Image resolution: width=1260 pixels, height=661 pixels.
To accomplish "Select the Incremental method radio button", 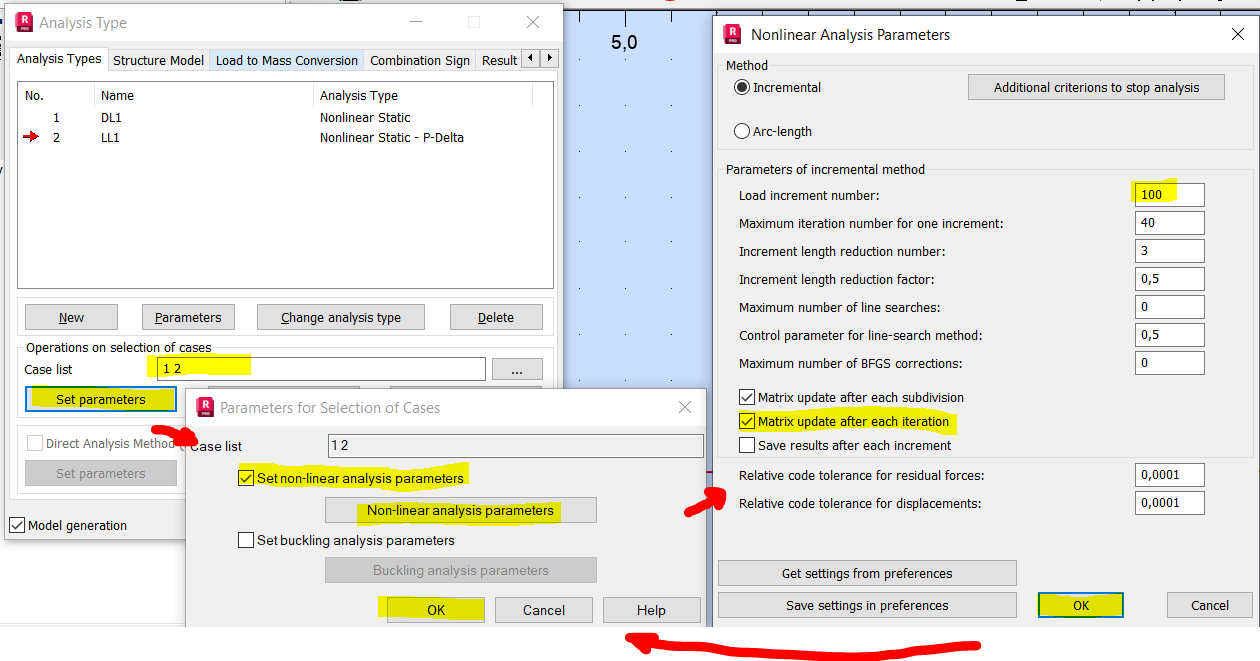I will (x=742, y=87).
